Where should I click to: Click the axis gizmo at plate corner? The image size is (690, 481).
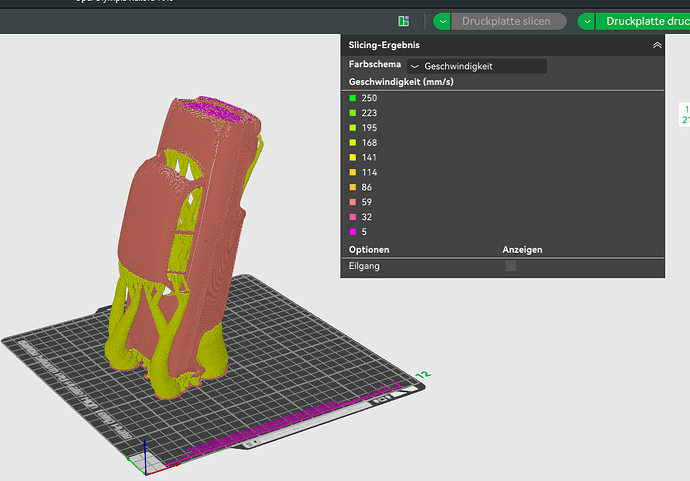(145, 460)
